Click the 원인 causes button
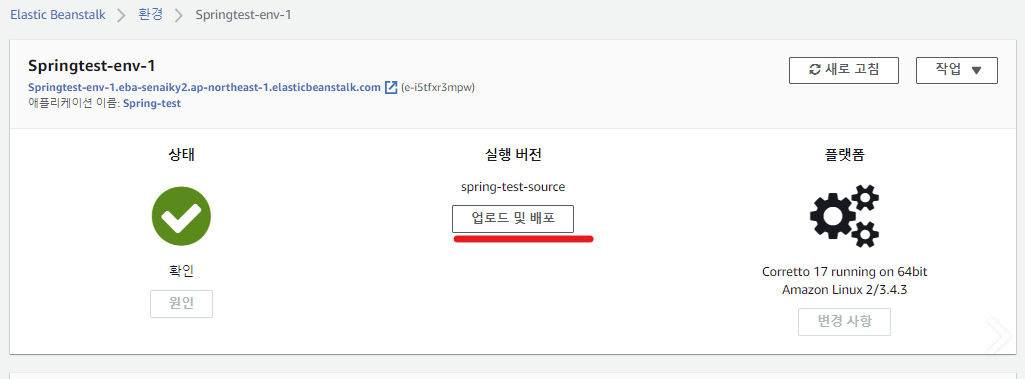Image resolution: width=1025 pixels, height=379 pixels. [181, 304]
